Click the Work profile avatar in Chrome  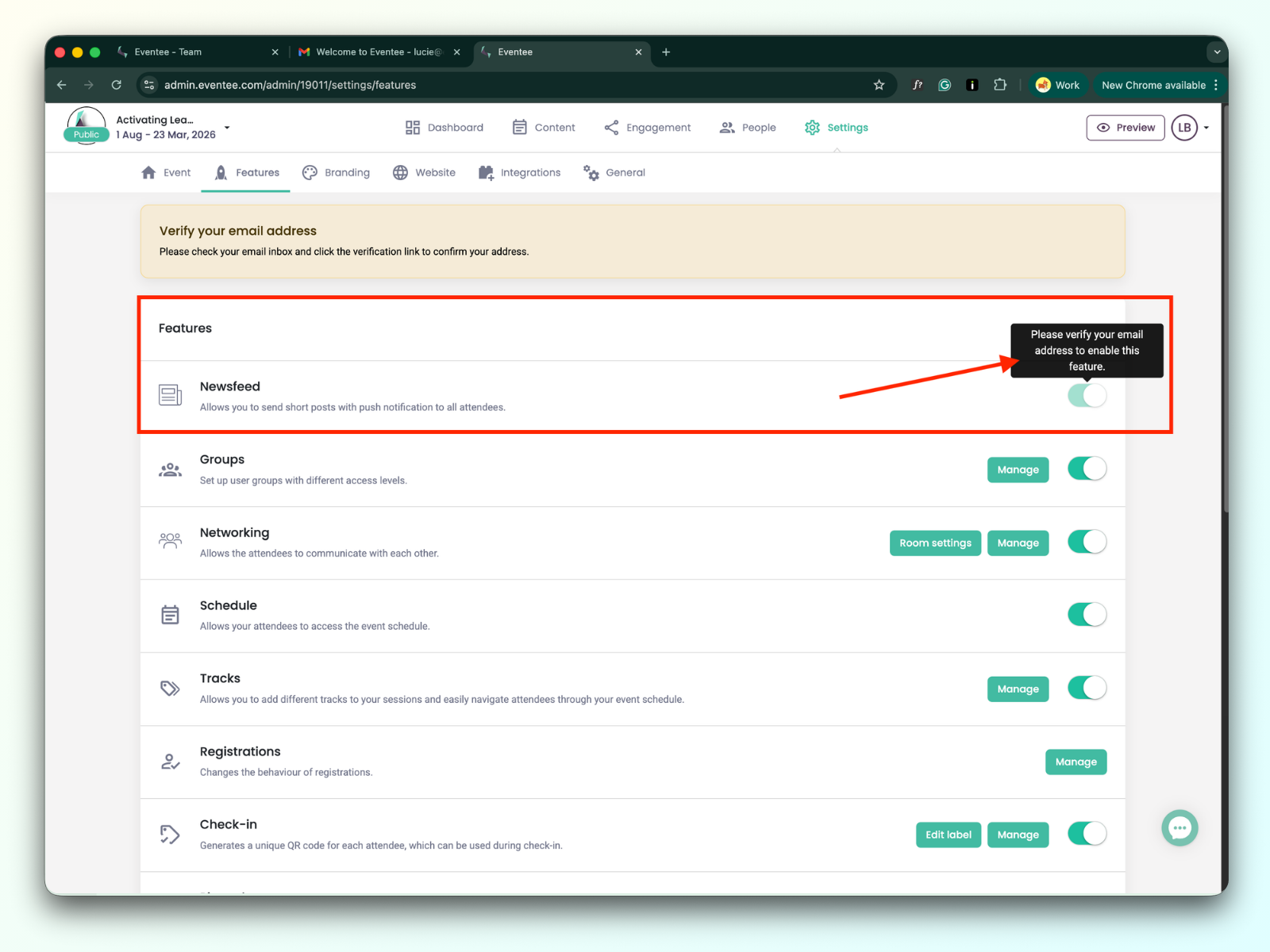click(1043, 85)
